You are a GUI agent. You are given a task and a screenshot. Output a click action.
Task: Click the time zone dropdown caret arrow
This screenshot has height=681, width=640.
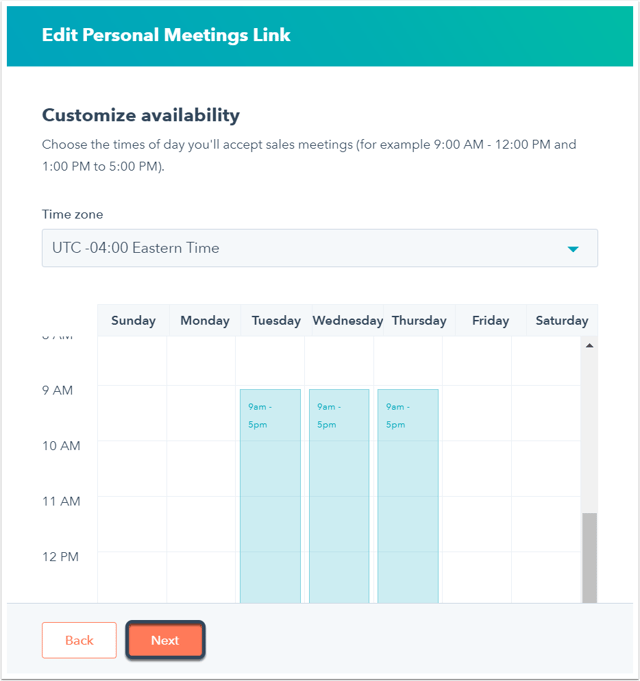click(x=573, y=249)
